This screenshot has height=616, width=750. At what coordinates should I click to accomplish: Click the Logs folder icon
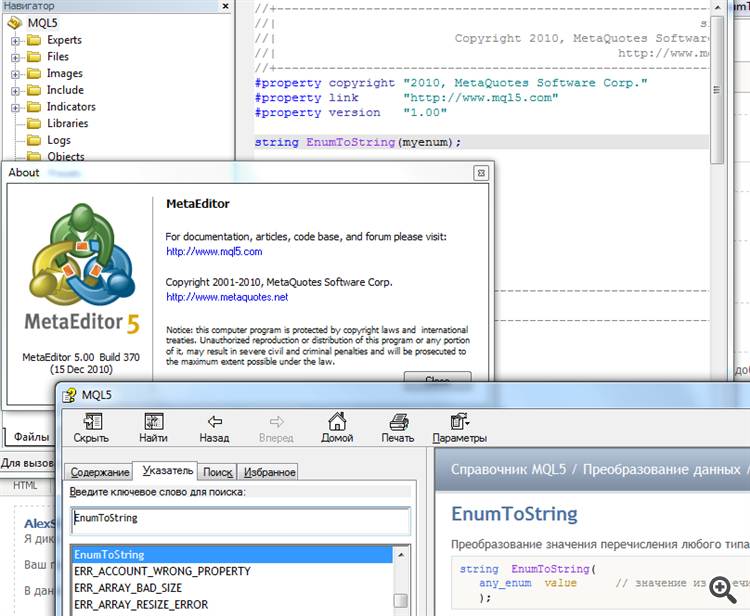click(x=34, y=140)
